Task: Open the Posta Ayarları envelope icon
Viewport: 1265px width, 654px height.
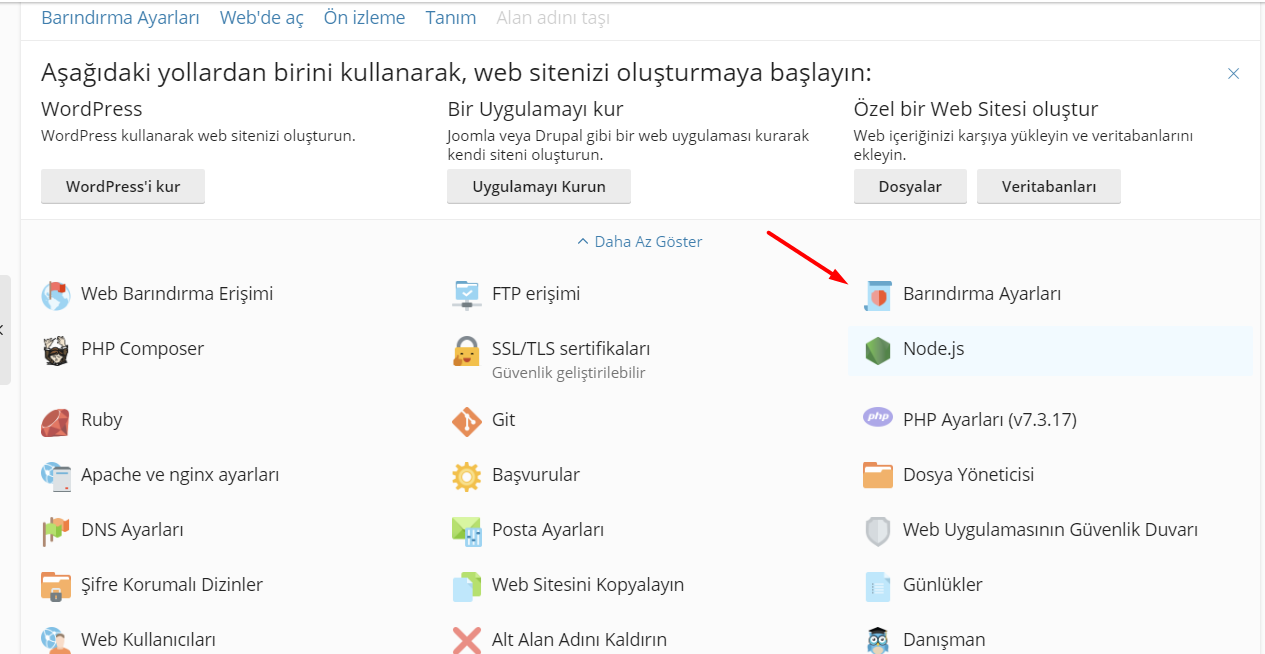Action: click(467, 531)
